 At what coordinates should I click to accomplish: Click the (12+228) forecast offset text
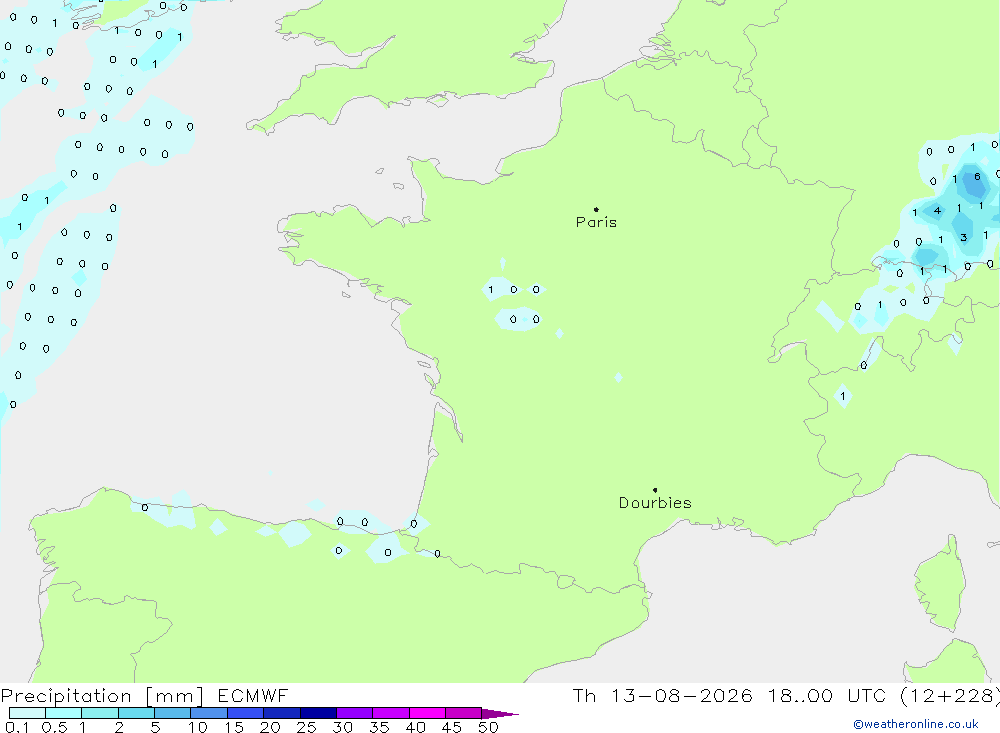(950, 696)
